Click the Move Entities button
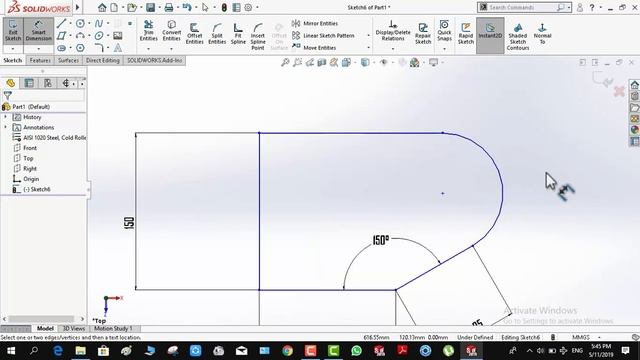The width and height of the screenshot is (640, 360). pos(314,48)
